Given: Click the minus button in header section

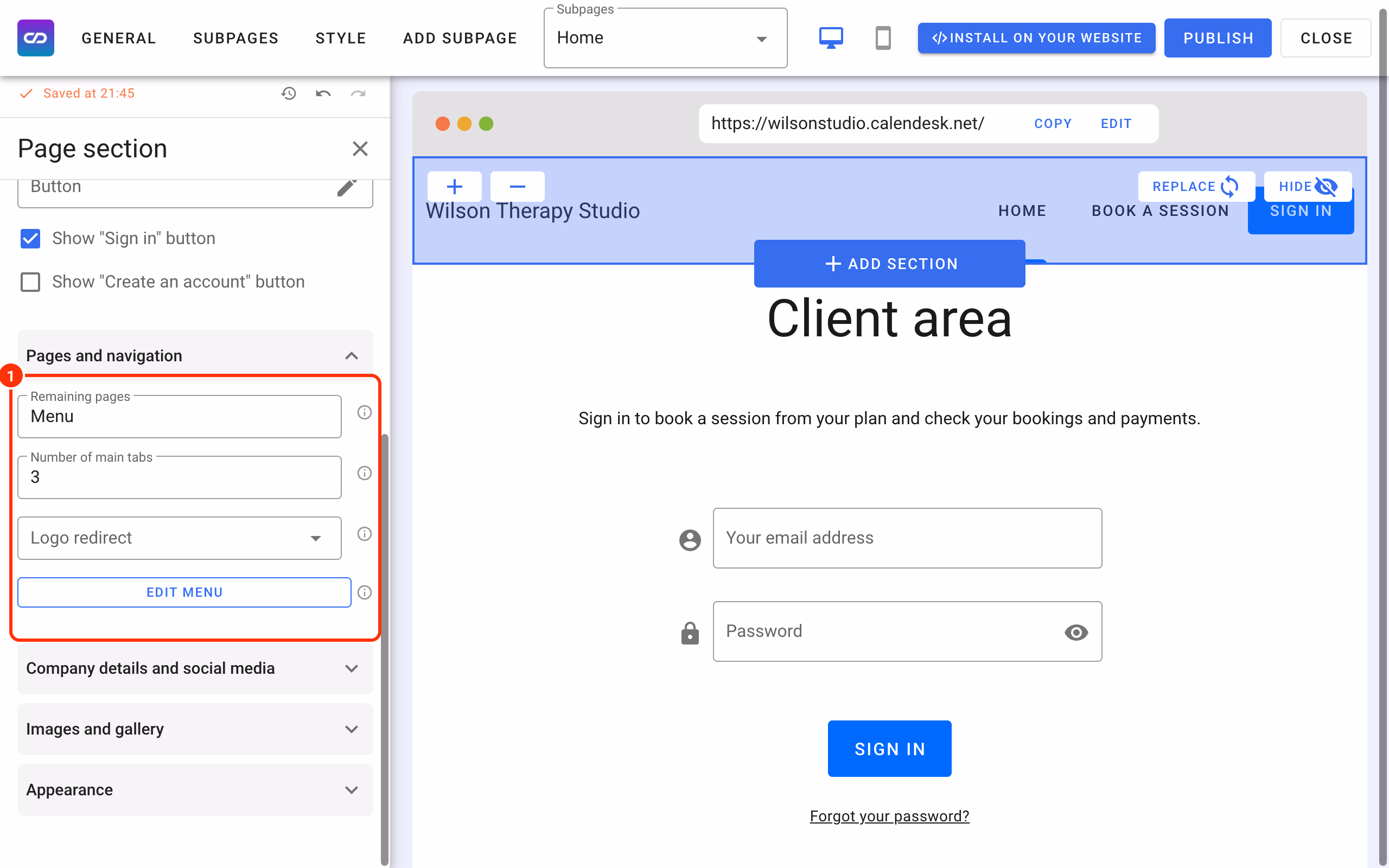Looking at the screenshot, I should click(517, 187).
